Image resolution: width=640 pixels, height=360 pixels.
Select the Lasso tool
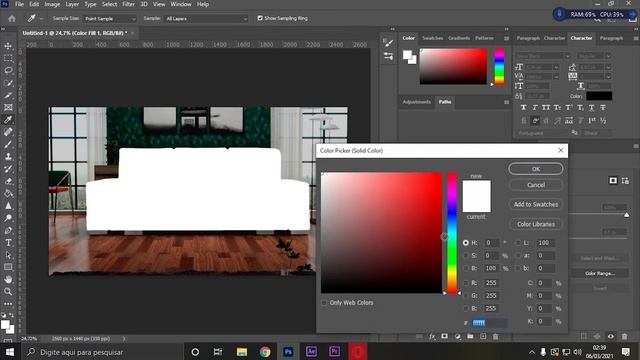pos(8,71)
